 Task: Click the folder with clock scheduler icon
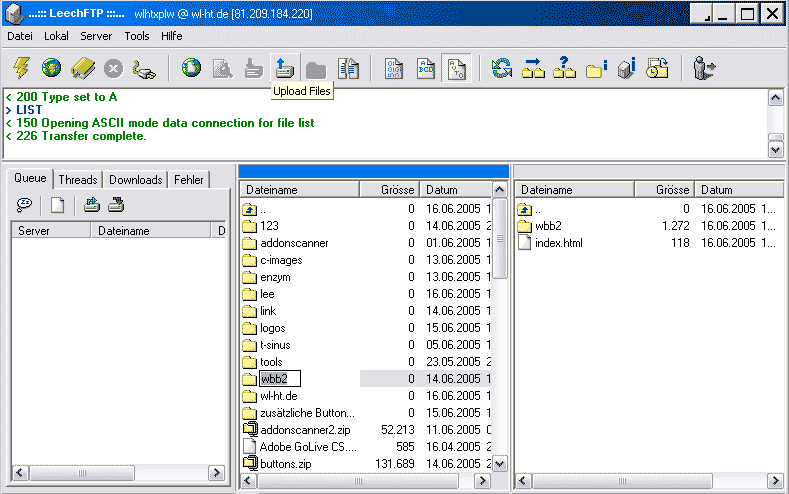(x=657, y=68)
